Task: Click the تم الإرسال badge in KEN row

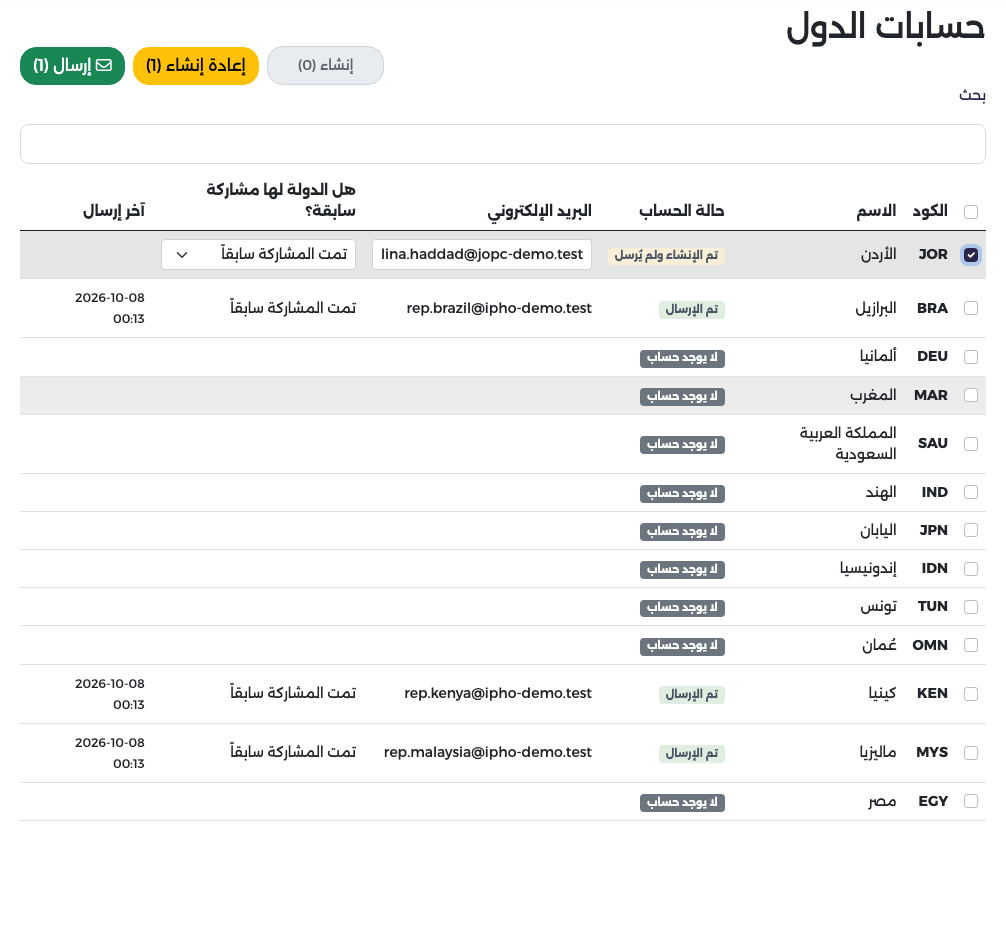Action: click(692, 695)
